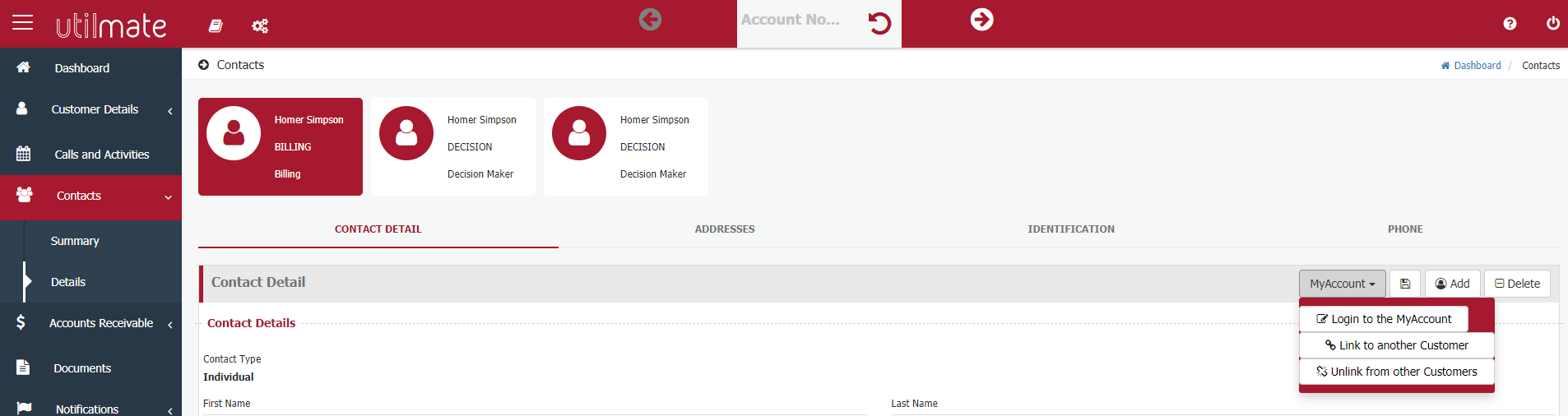Expand Notifications chevron
Viewport: 1568px width, 416px height.
pos(170,410)
